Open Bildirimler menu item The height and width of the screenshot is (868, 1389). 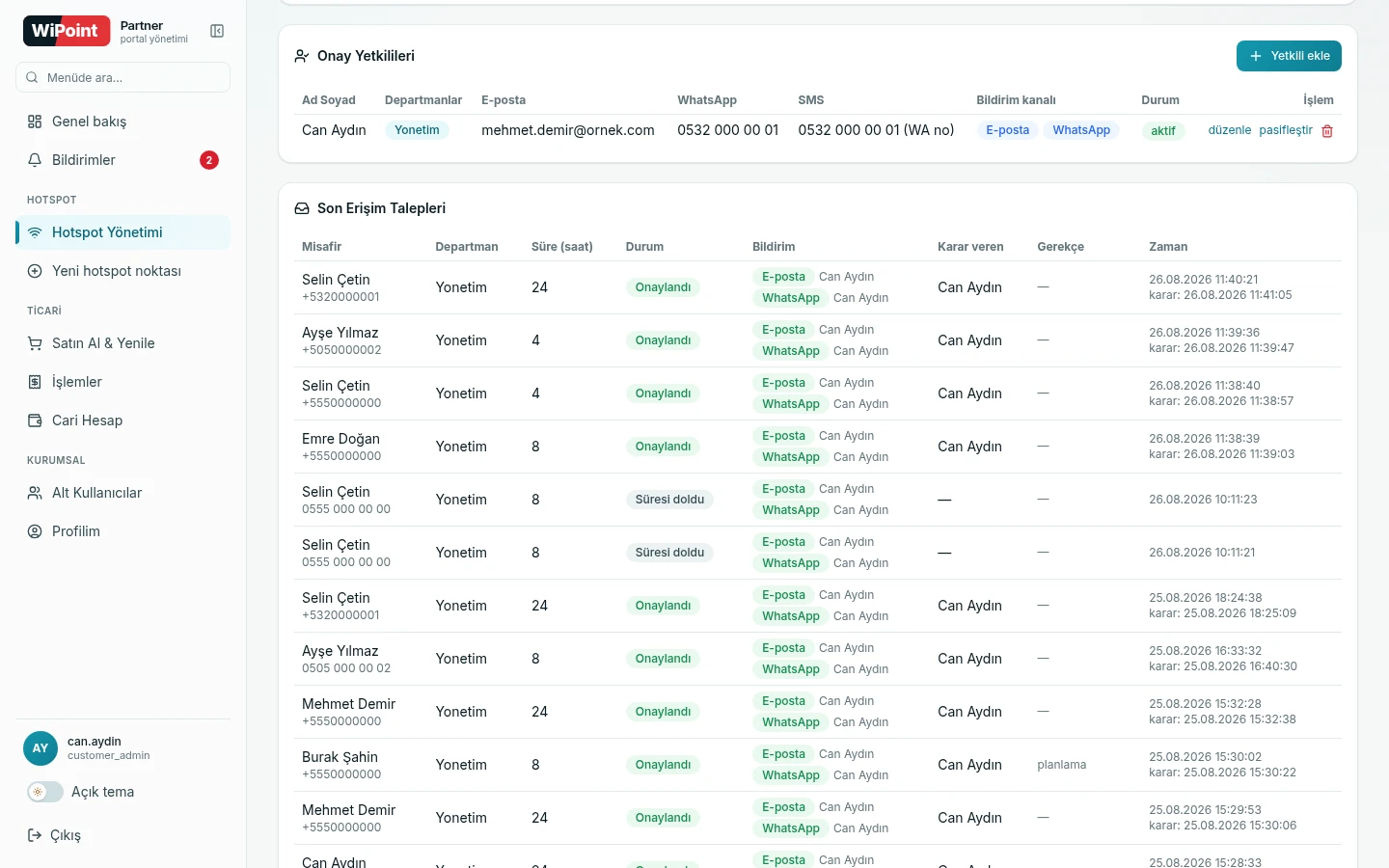(123, 160)
